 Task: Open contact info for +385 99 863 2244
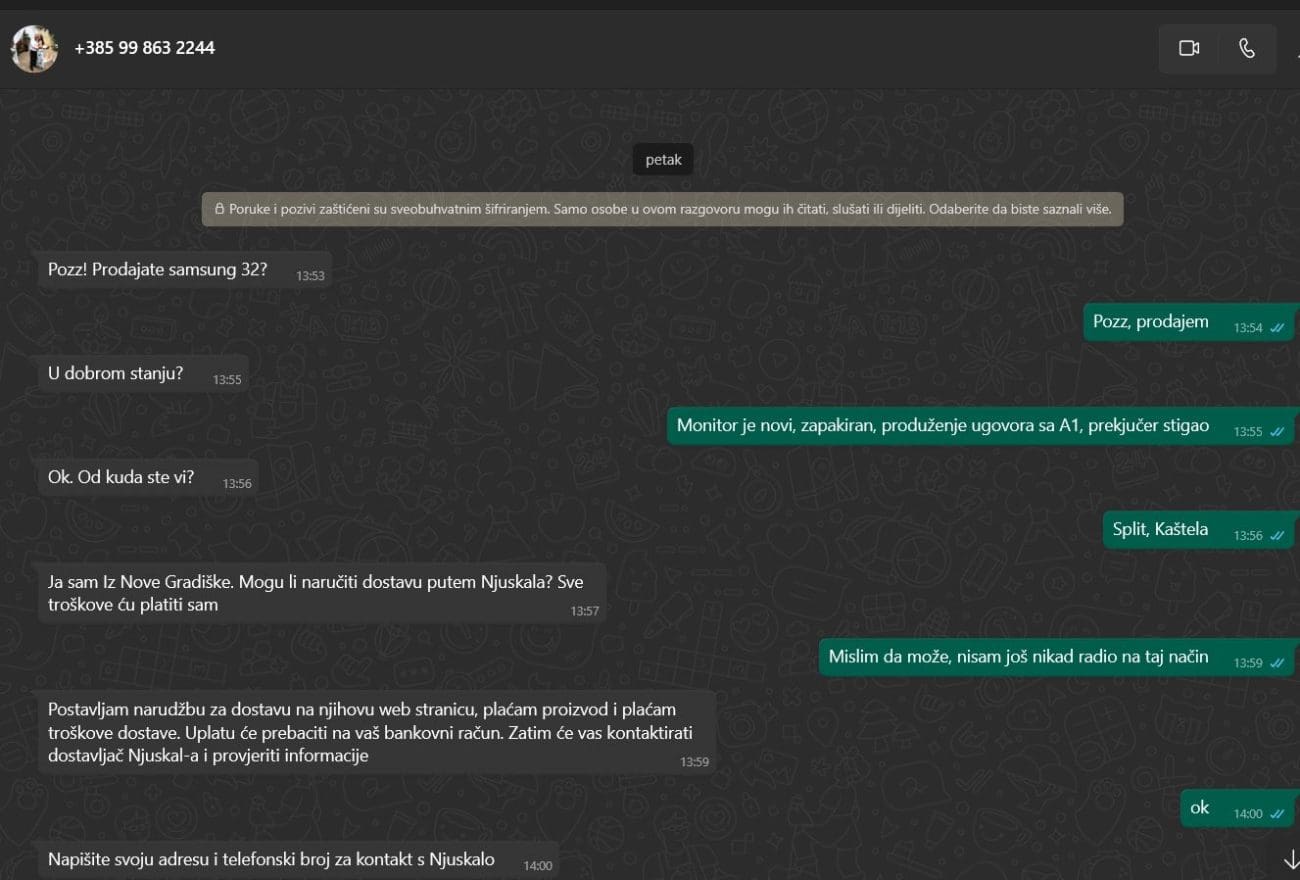click(144, 48)
